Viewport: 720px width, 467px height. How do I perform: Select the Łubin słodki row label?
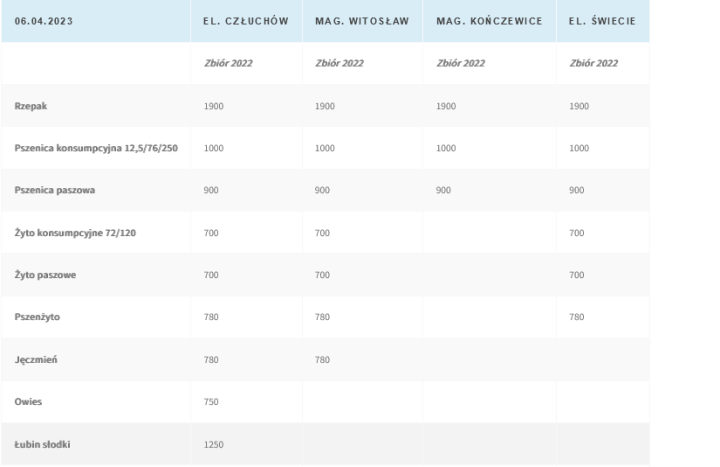pos(43,443)
